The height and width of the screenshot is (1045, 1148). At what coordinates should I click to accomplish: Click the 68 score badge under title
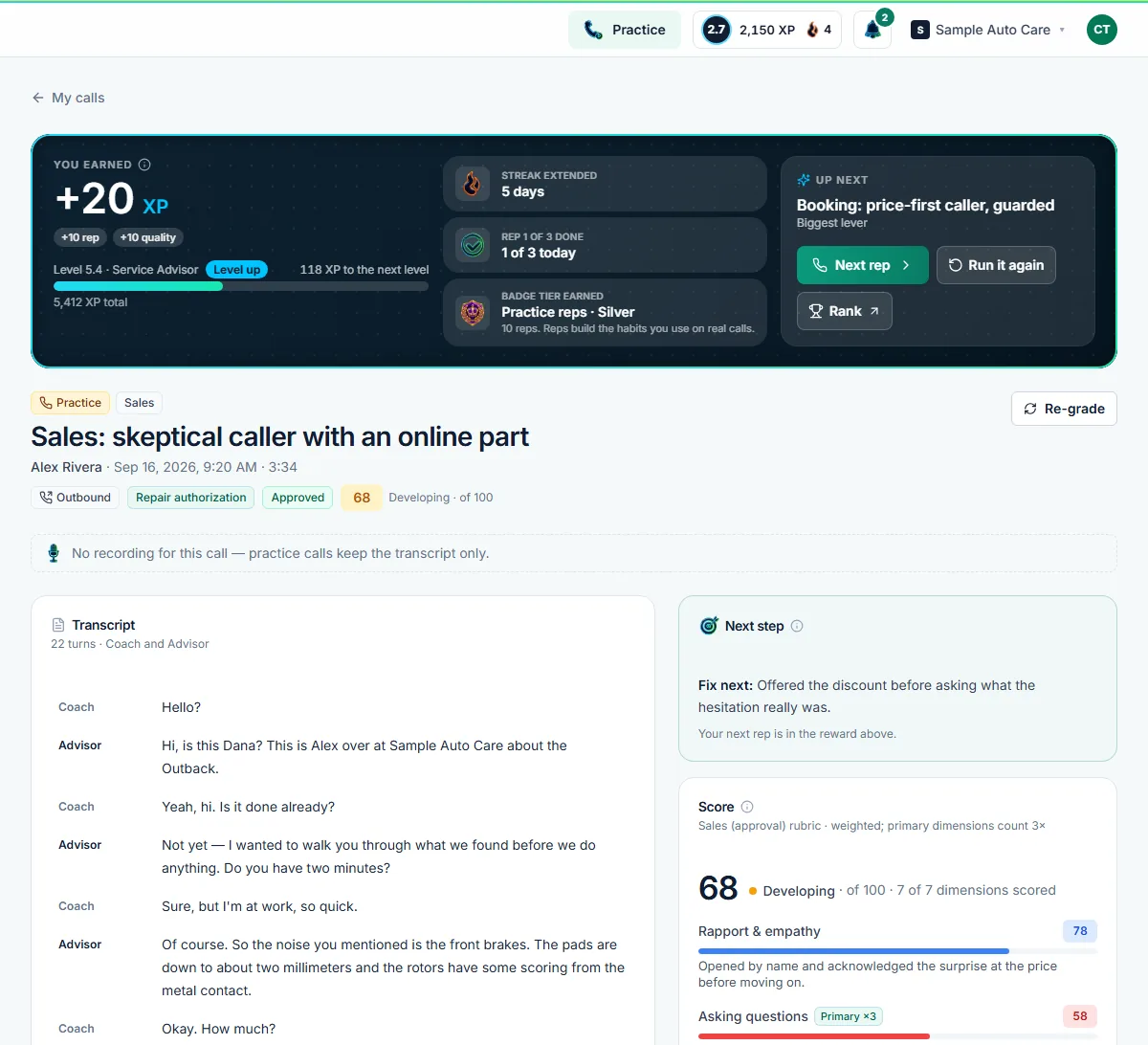tap(362, 498)
